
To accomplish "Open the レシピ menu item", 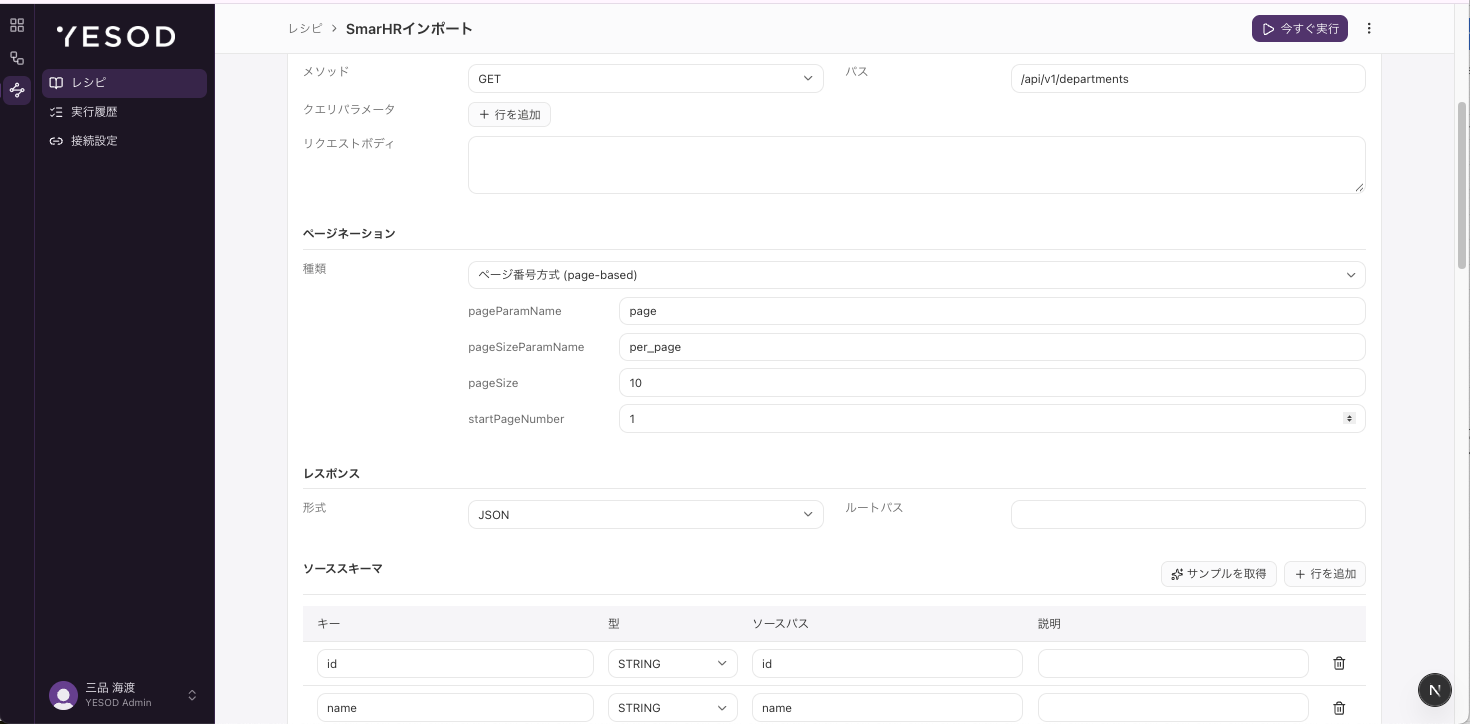I will pos(124,83).
